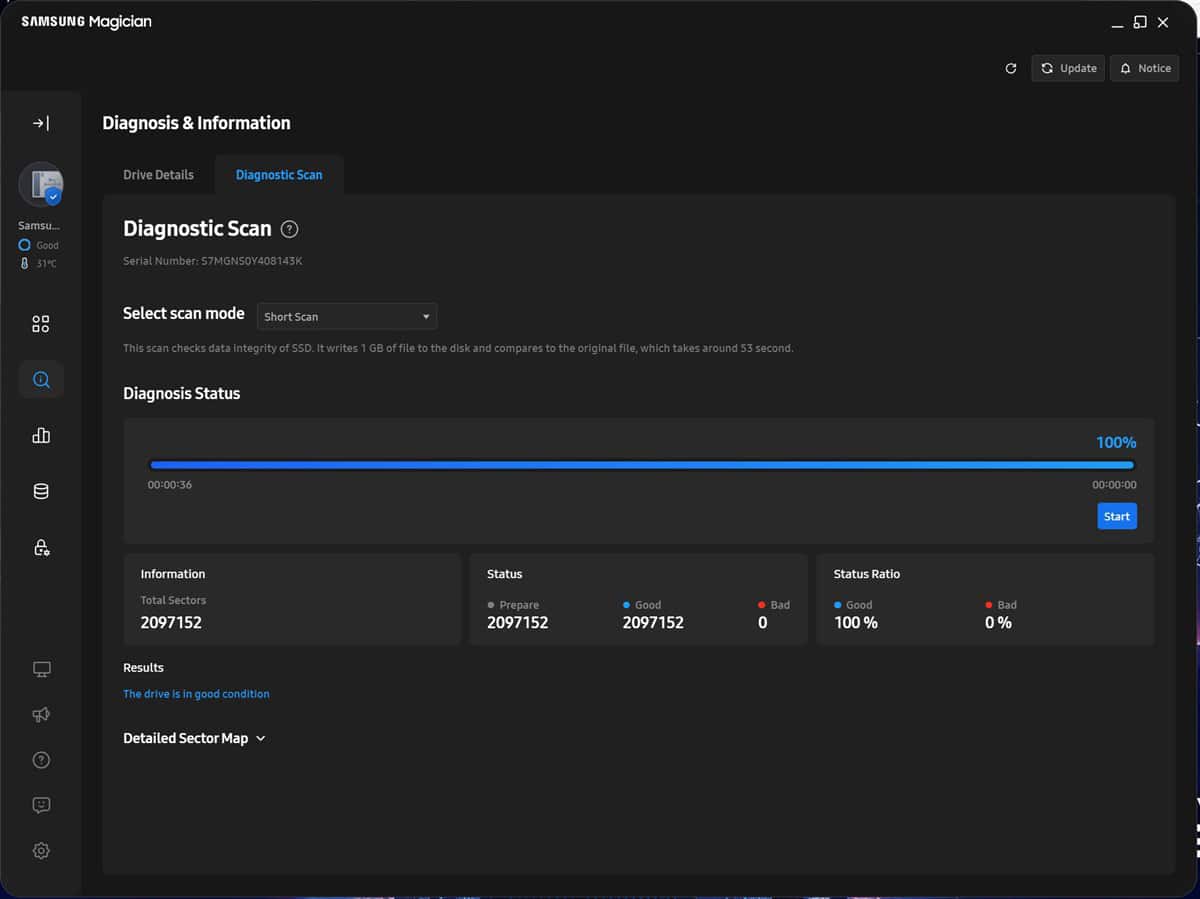Expand the Detailed Sector Map section
Image resolution: width=1200 pixels, height=899 pixels.
(195, 738)
